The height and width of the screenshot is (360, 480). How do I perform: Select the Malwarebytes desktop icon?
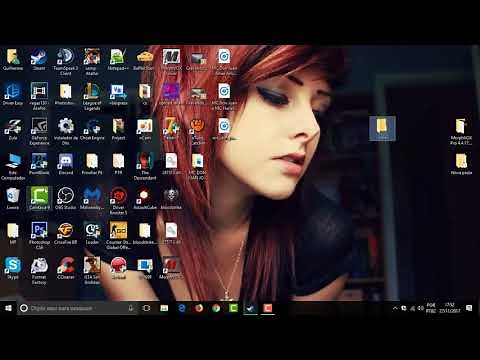(x=92, y=198)
